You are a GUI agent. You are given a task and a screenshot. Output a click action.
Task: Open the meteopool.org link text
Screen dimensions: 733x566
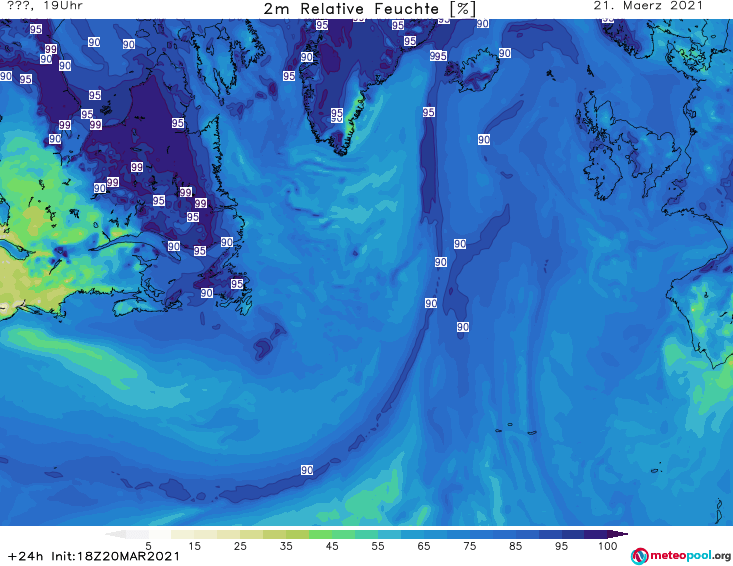(x=690, y=555)
